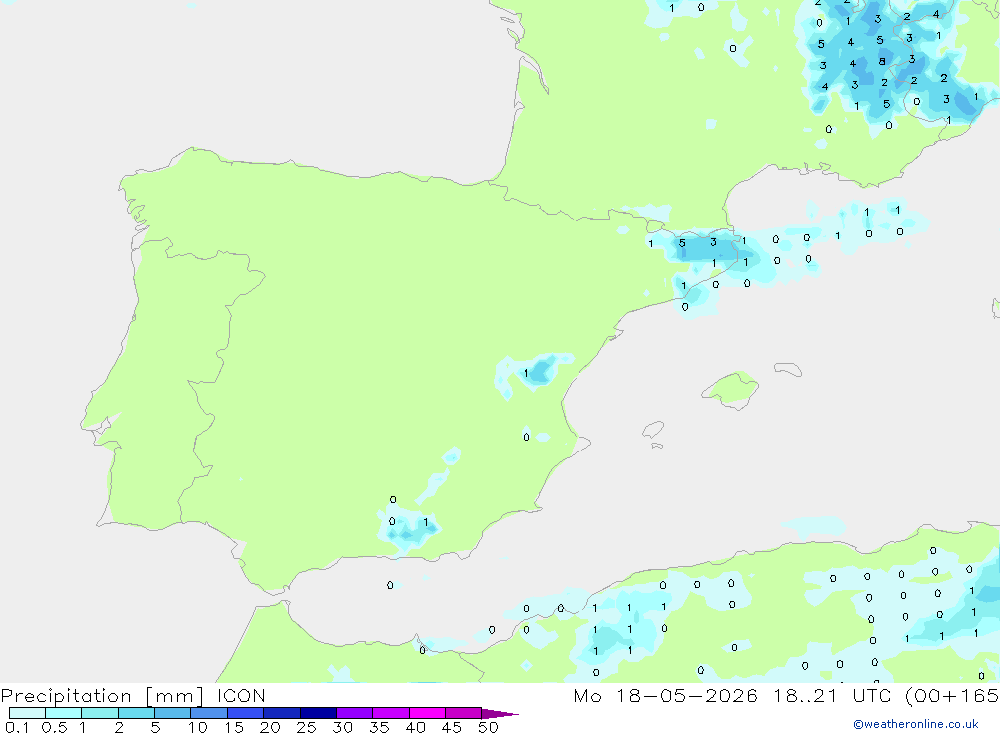Click the Ibiza island on the map
Viewport: 1000px width, 733px height.
pos(654,430)
